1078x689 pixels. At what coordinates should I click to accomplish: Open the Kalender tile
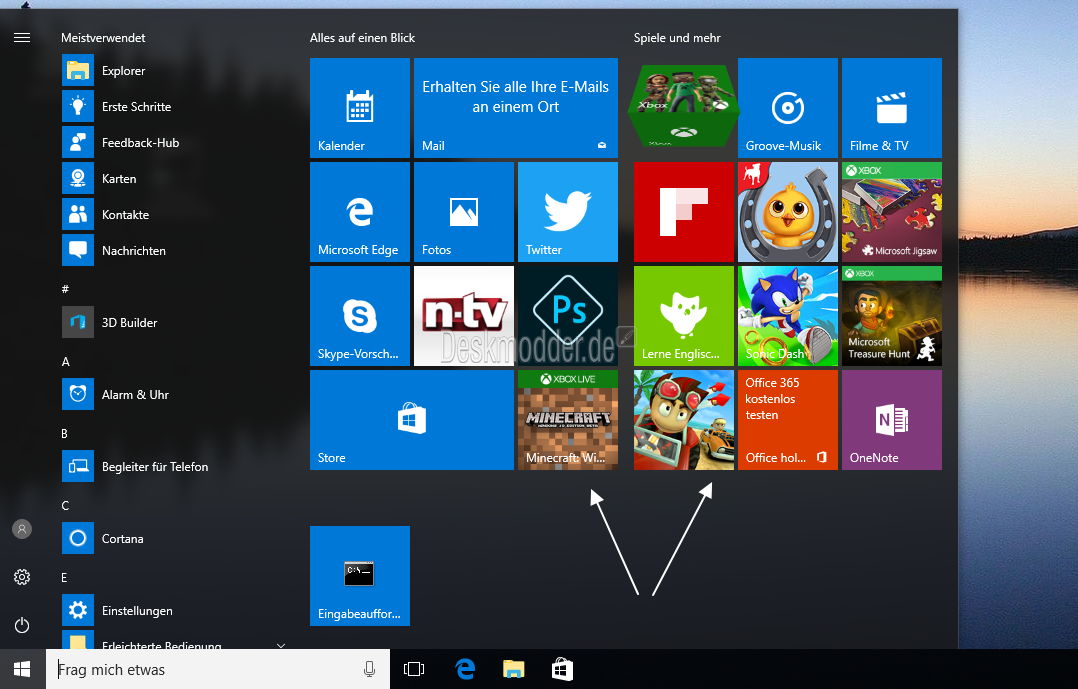coord(360,108)
